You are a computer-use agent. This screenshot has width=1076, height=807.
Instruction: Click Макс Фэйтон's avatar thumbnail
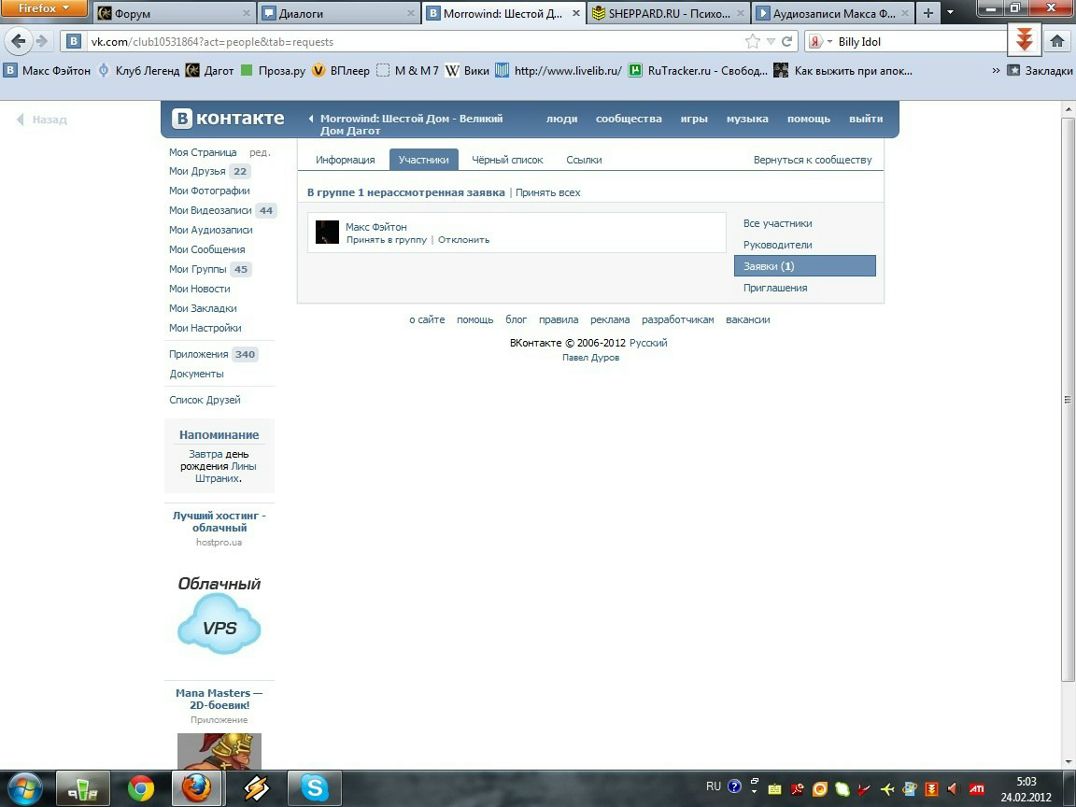click(327, 232)
